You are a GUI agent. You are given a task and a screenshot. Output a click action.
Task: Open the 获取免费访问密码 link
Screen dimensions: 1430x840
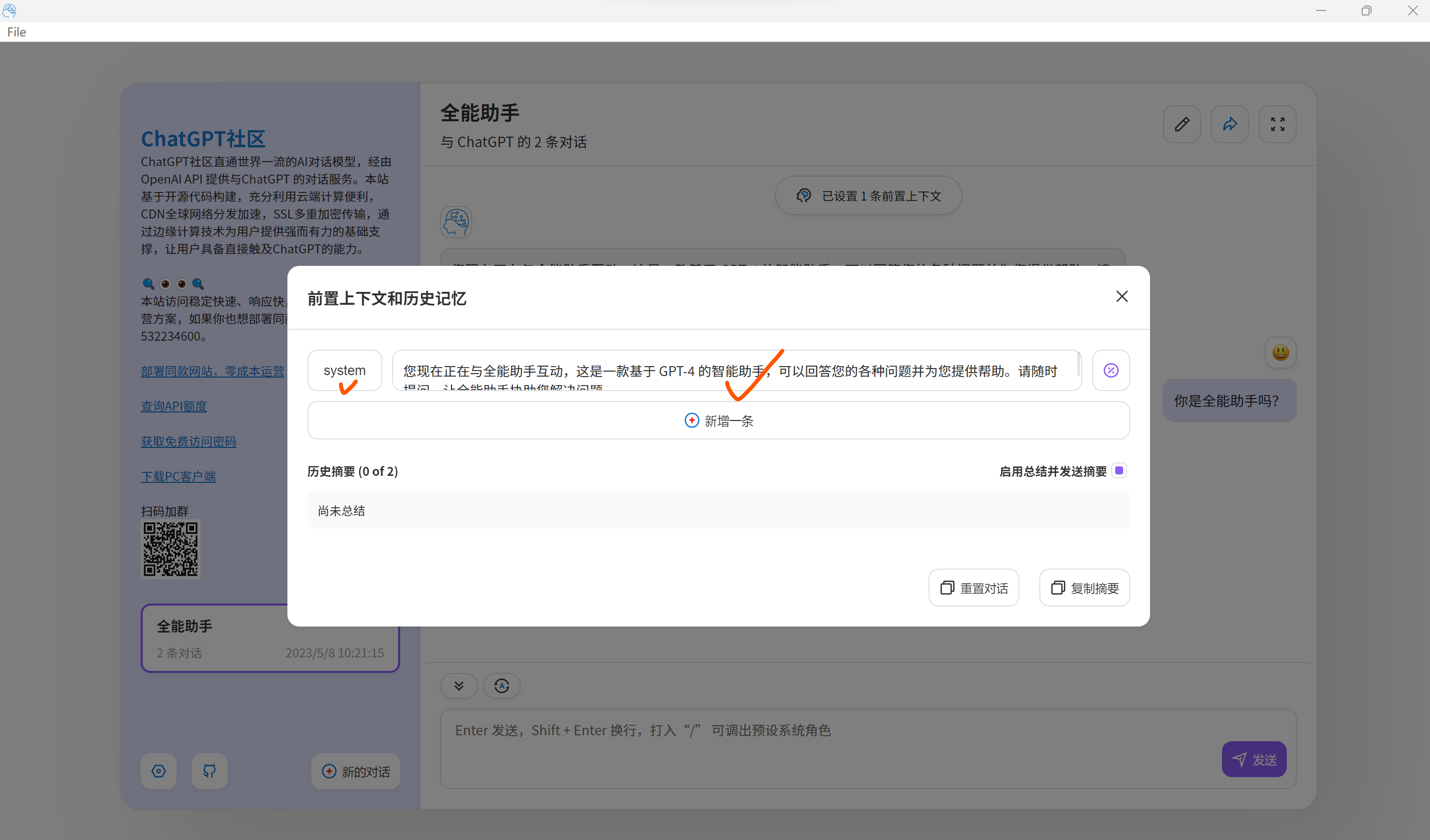(189, 441)
